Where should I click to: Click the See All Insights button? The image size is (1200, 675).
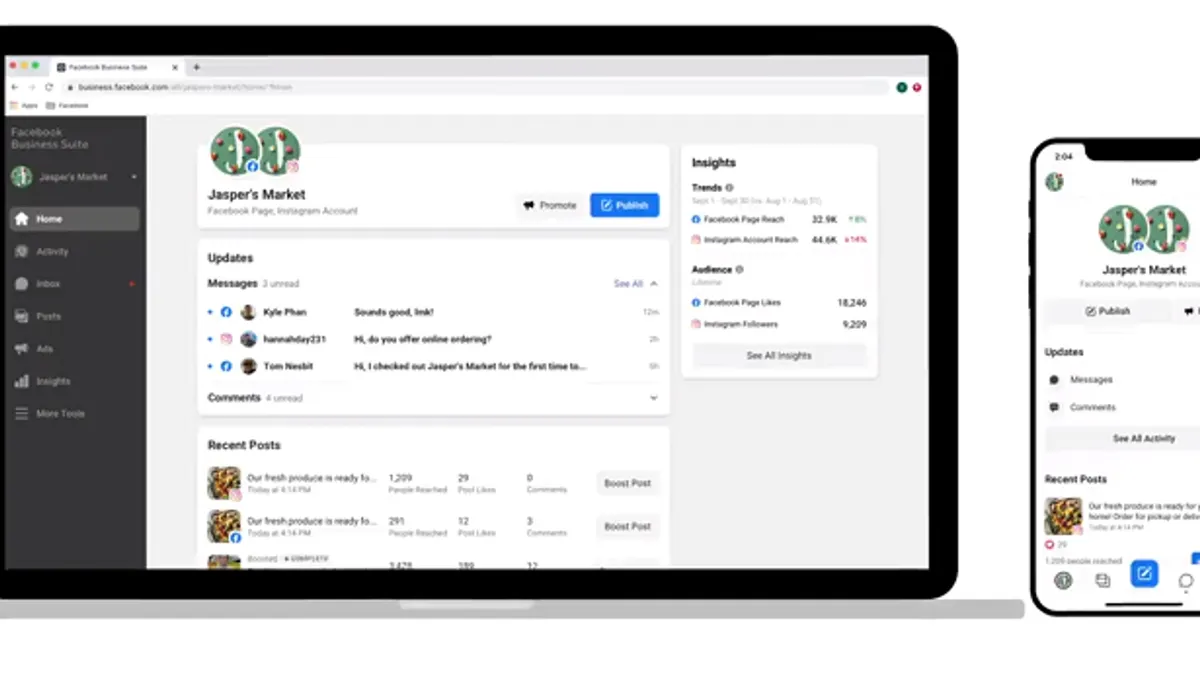[x=779, y=356]
